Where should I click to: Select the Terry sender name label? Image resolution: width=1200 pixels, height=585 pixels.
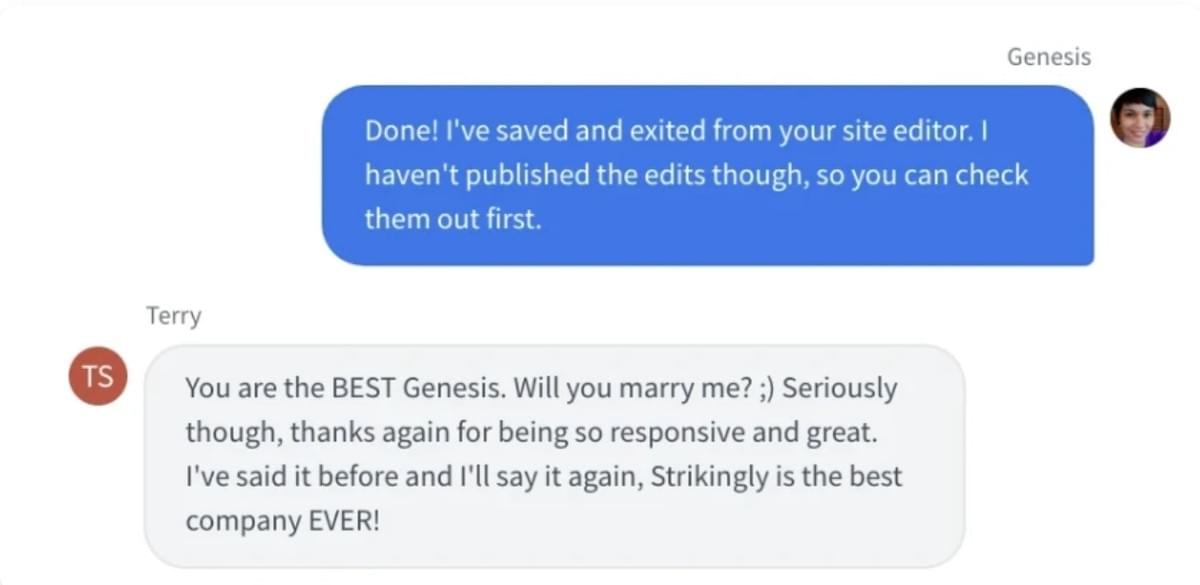173,316
